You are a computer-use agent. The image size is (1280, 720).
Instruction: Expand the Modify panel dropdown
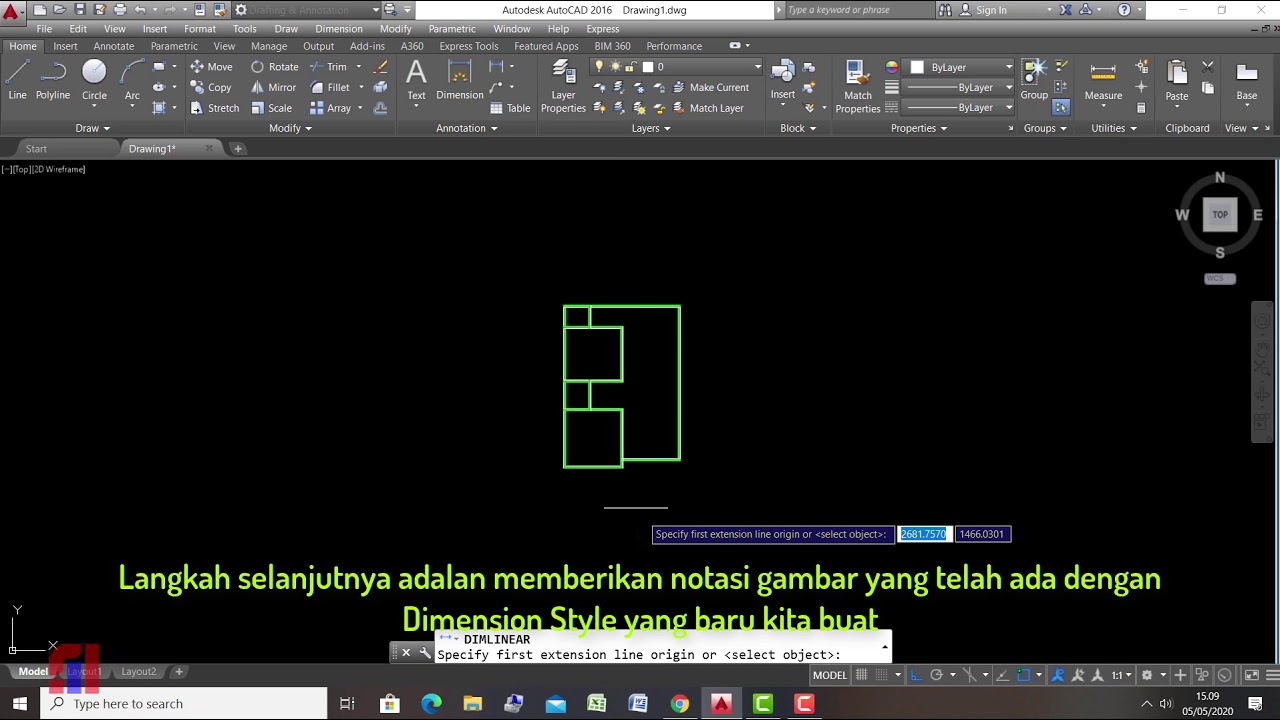coord(290,128)
